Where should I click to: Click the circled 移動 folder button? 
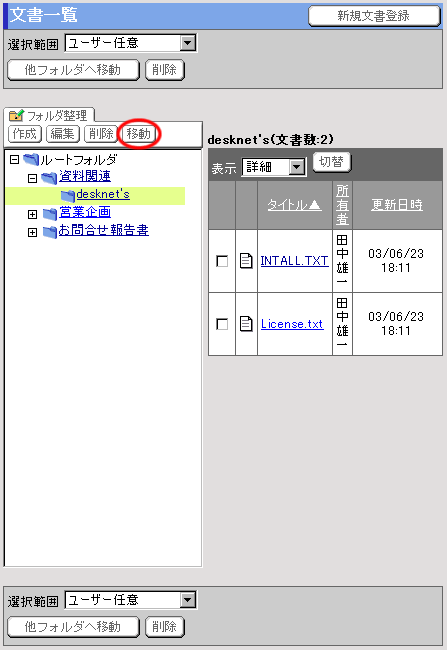(139, 134)
